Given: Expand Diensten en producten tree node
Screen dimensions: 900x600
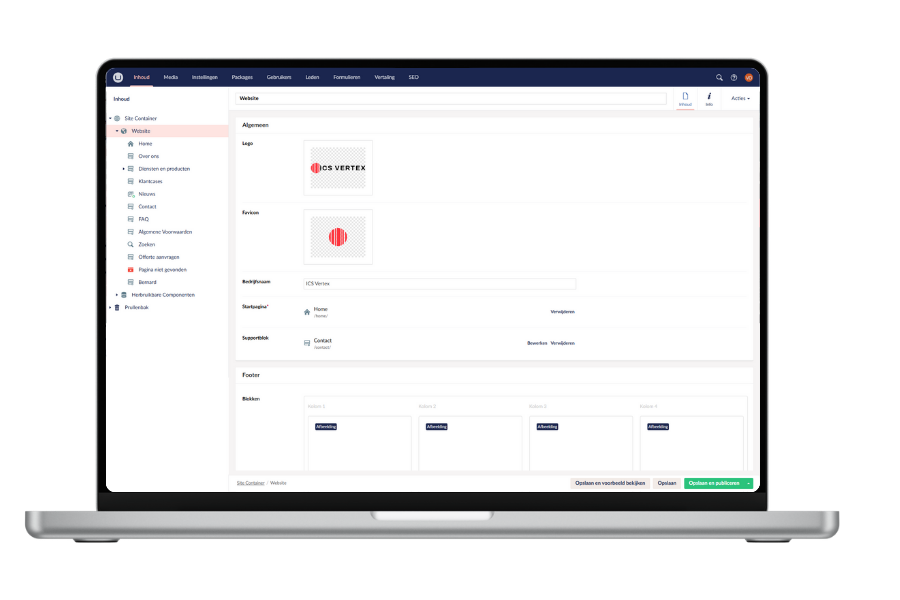Looking at the screenshot, I should [124, 168].
